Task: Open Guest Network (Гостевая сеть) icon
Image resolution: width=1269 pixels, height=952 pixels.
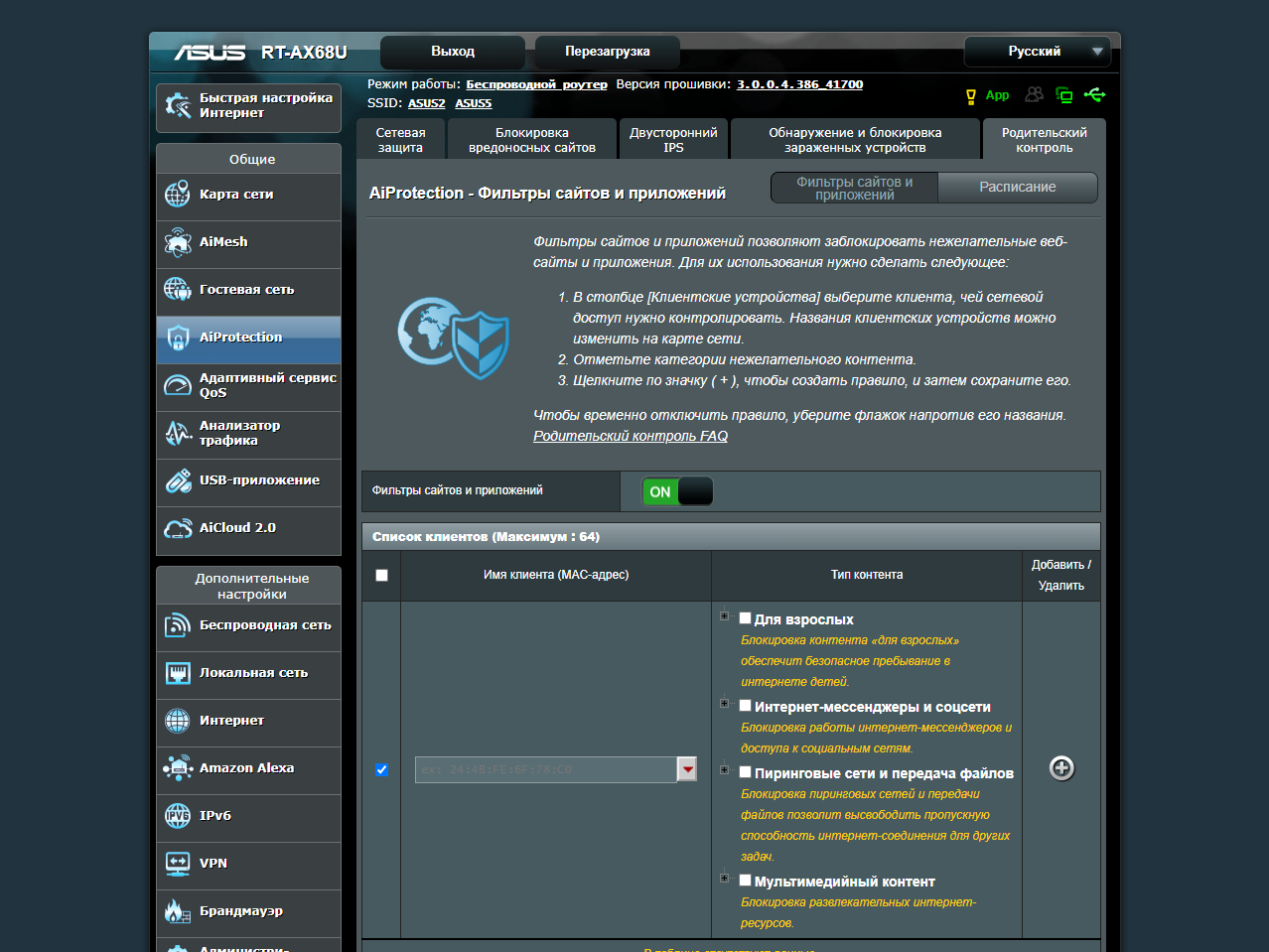Action: (x=178, y=290)
